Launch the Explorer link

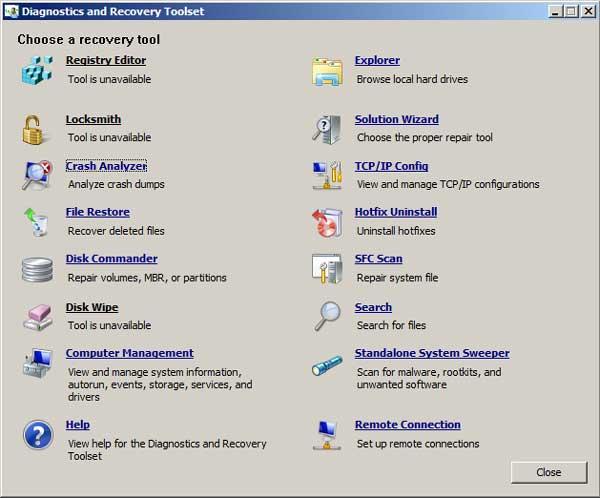pos(377,60)
